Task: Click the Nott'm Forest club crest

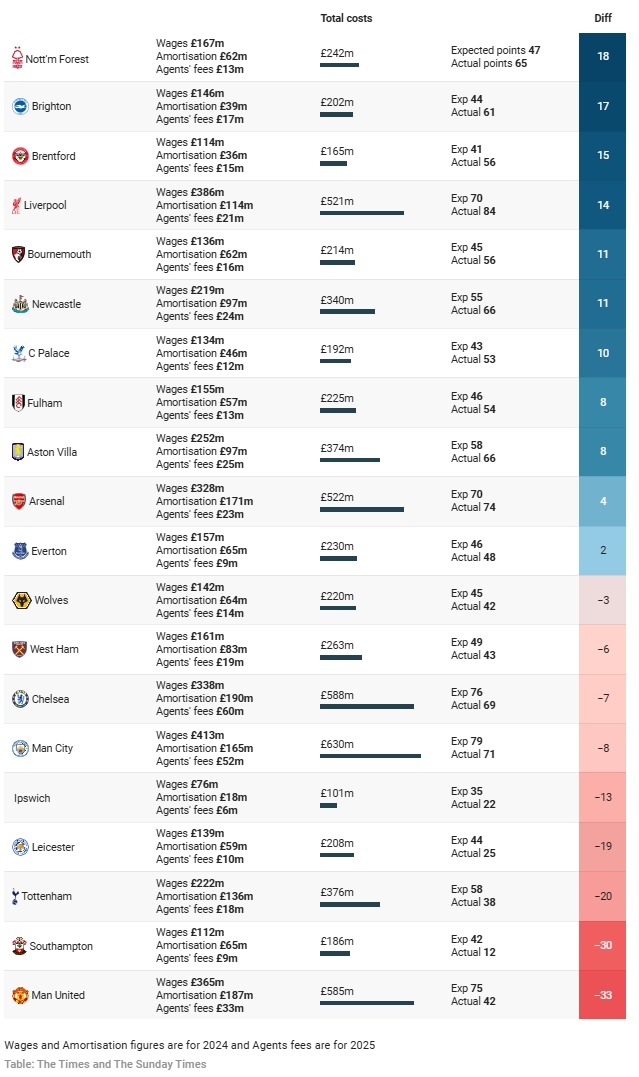Action: click(16, 59)
